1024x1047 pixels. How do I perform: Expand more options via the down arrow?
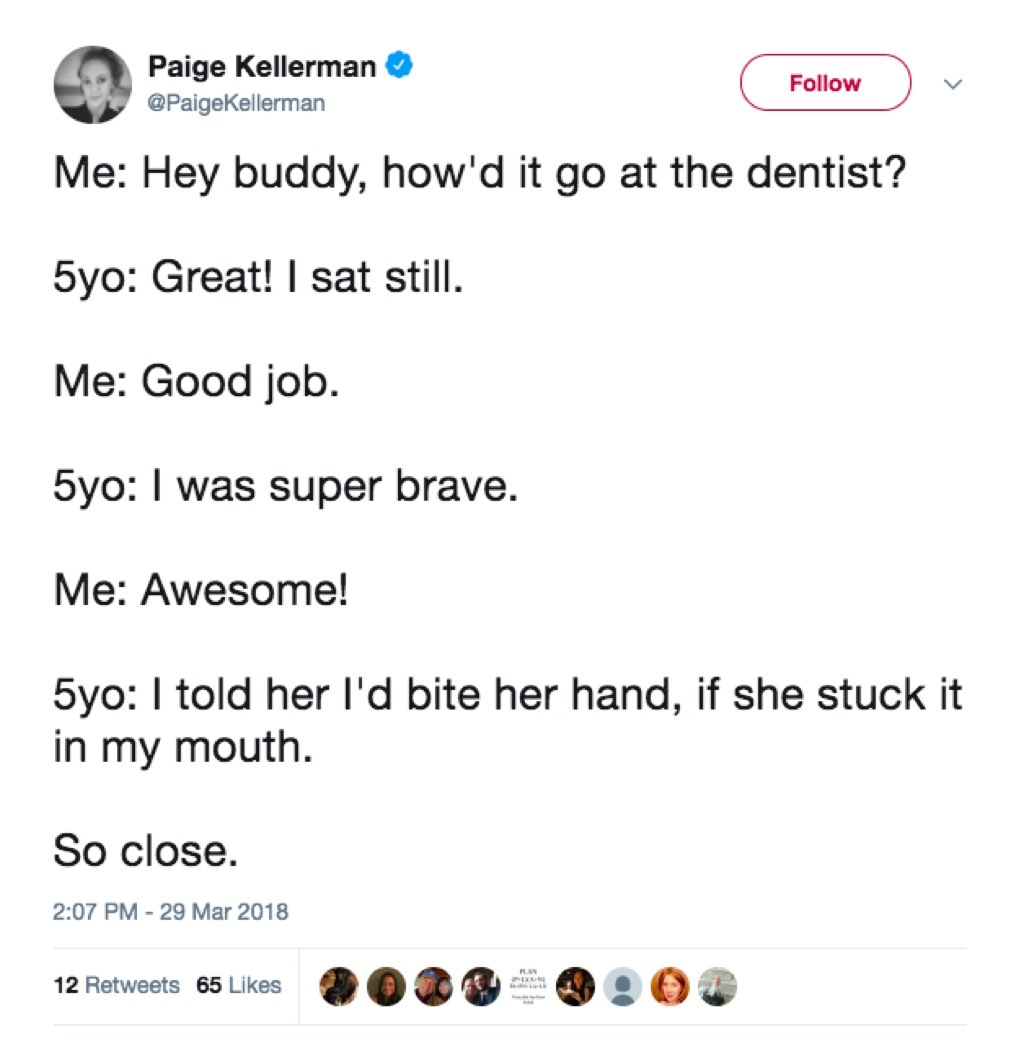tap(954, 85)
